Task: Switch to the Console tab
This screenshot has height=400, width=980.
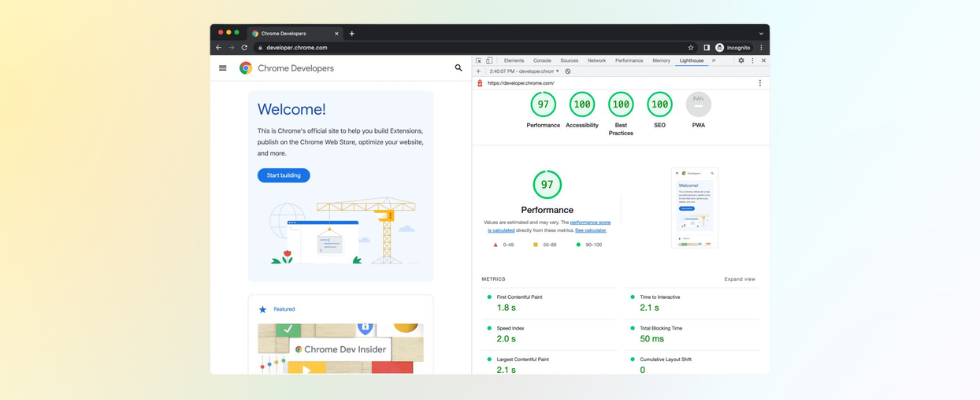Action: [x=542, y=61]
